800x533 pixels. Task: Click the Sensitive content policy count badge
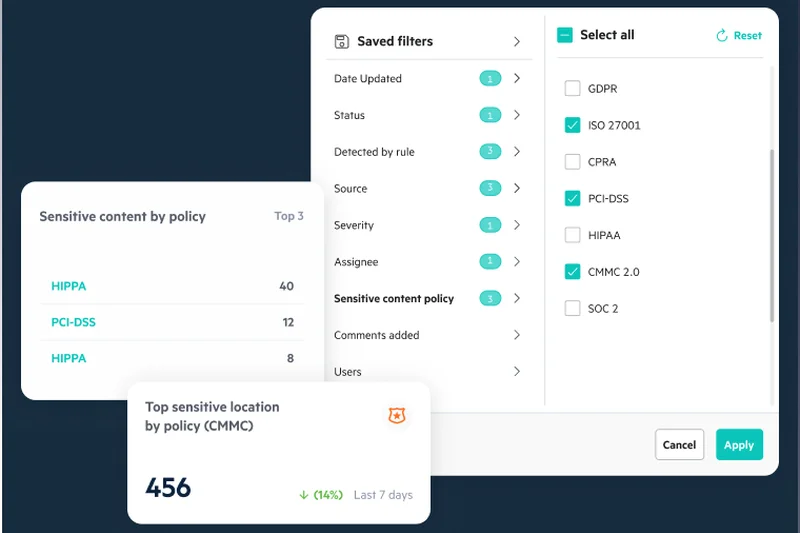(x=490, y=298)
